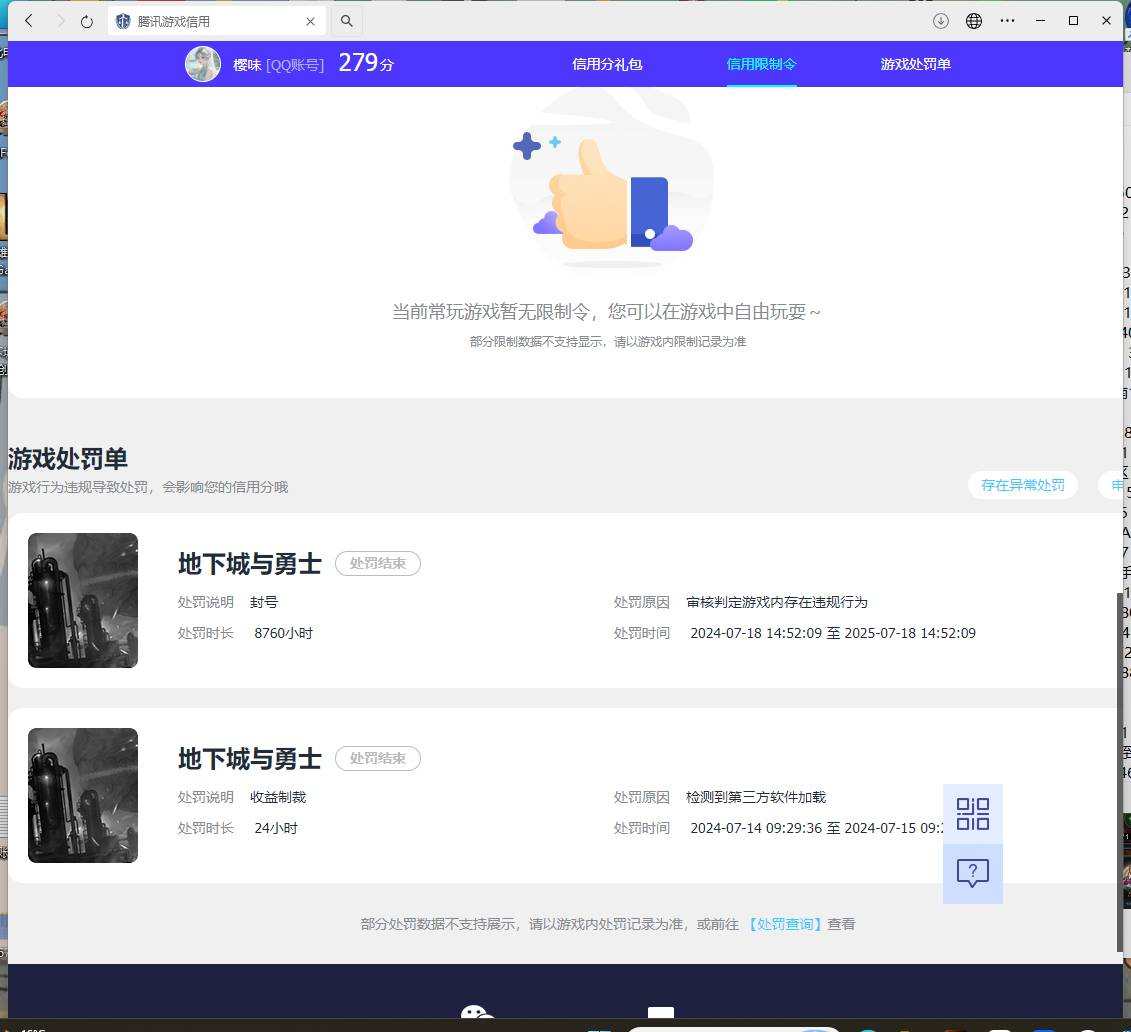This screenshot has height=1032, width=1131.
Task: Click the 24小时 duration value
Action: (276, 828)
